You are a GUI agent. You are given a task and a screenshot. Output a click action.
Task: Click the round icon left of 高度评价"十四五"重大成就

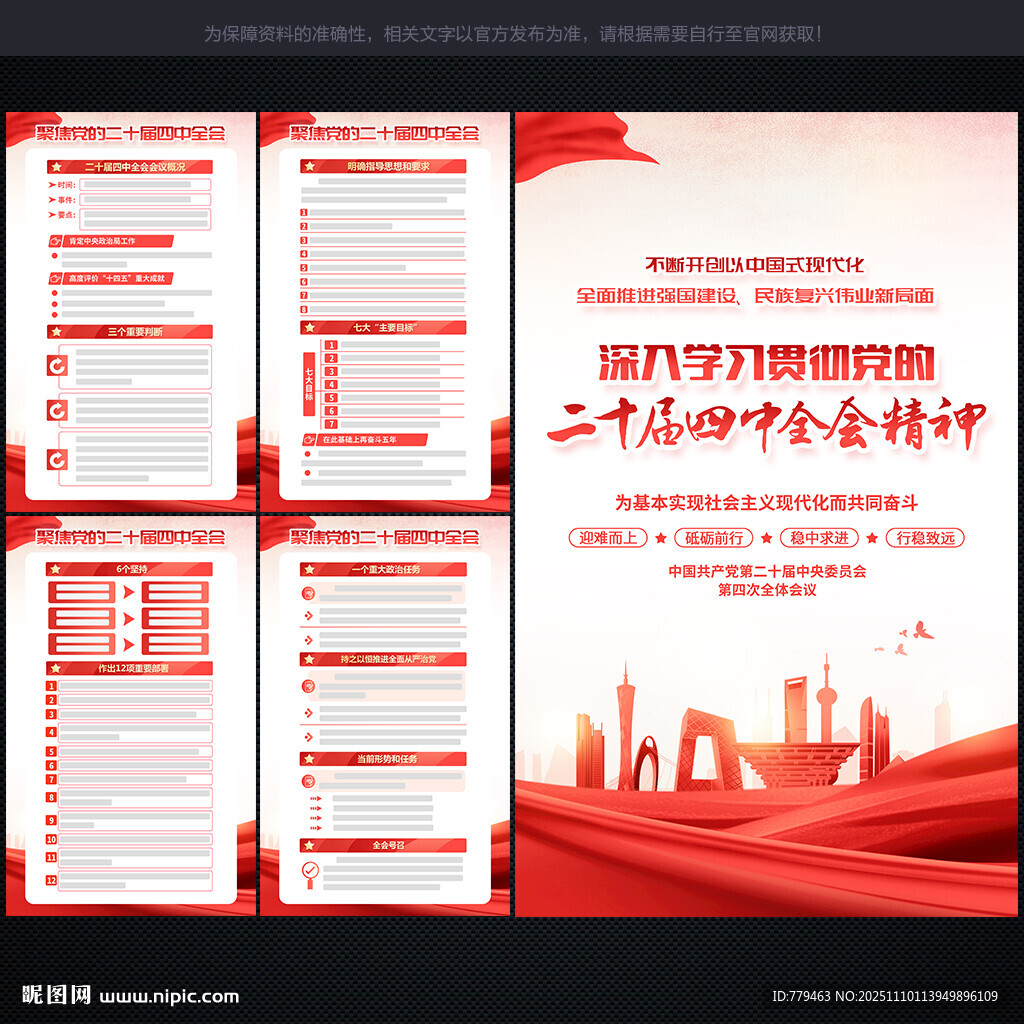[x=56, y=279]
